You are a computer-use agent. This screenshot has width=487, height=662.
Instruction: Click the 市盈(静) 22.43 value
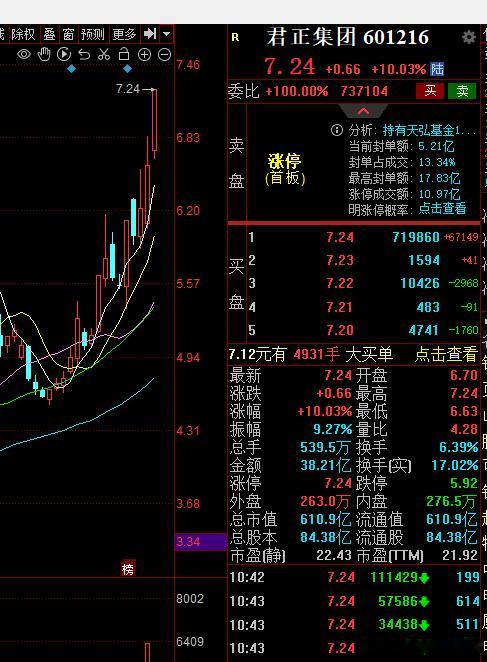pyautogui.click(x=334, y=555)
